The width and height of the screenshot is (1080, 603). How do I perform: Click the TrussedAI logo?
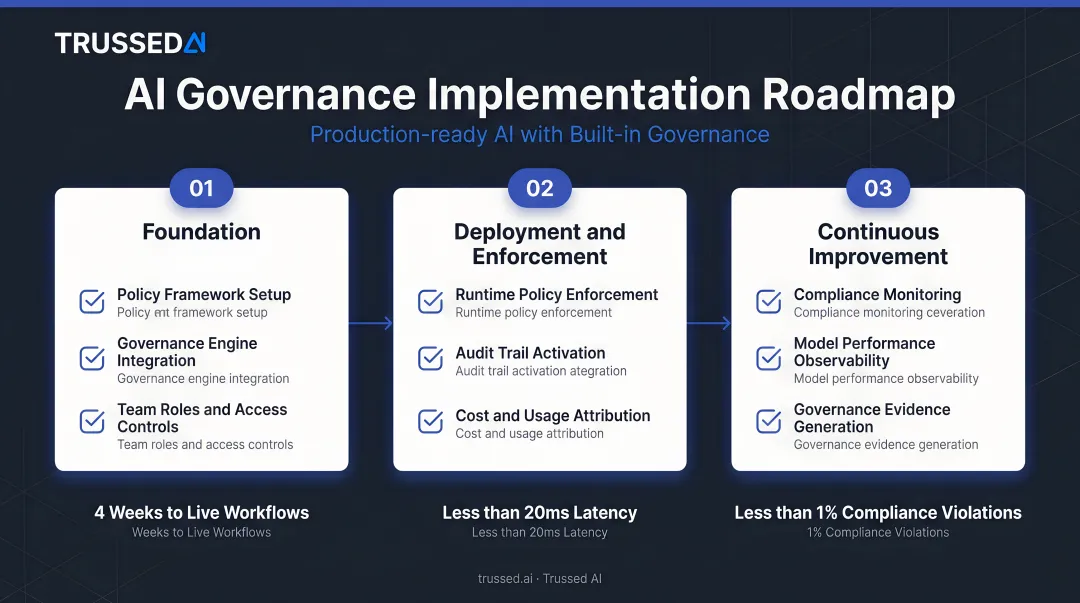[130, 43]
